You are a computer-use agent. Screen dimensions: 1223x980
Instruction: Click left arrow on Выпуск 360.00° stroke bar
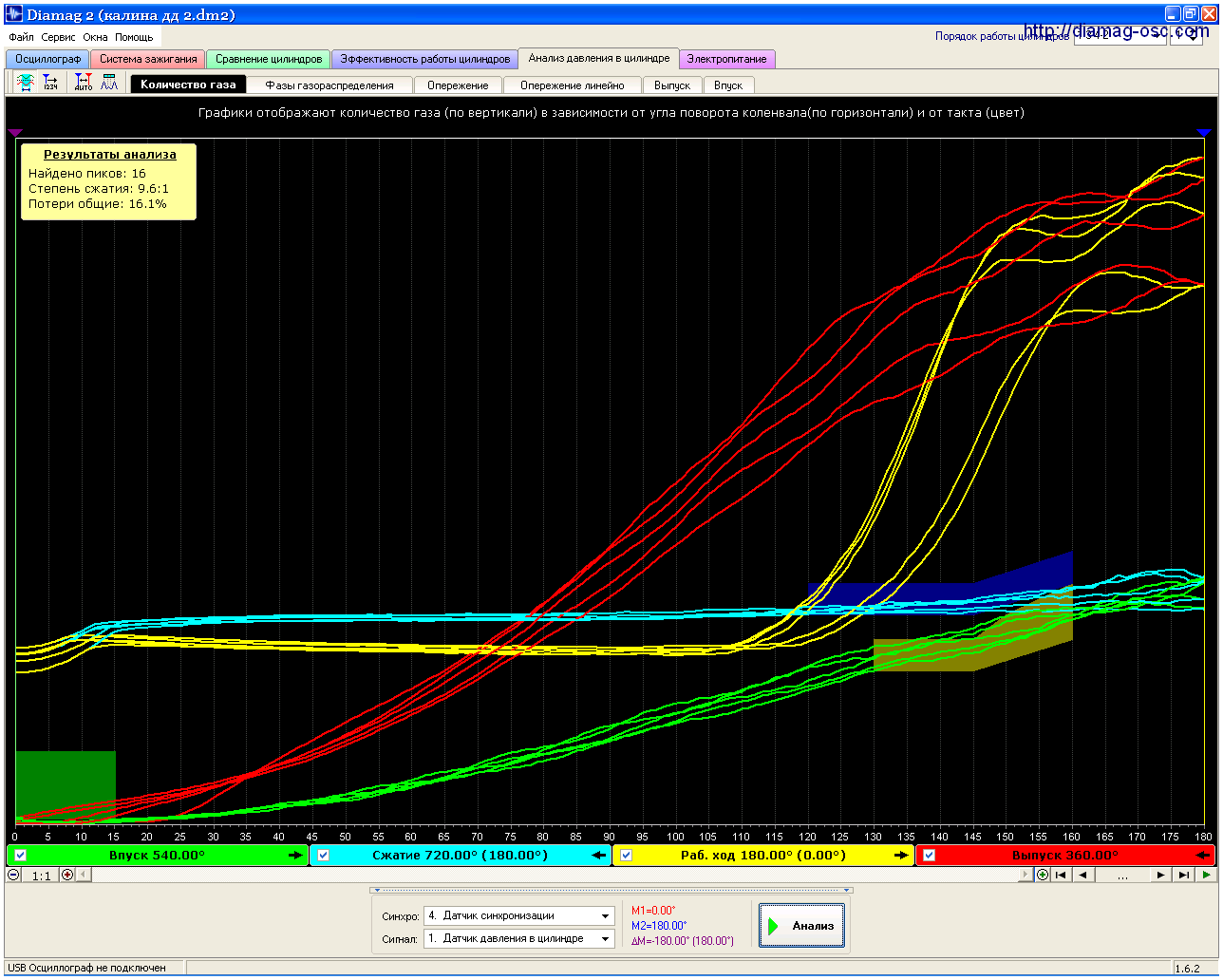(x=1203, y=856)
